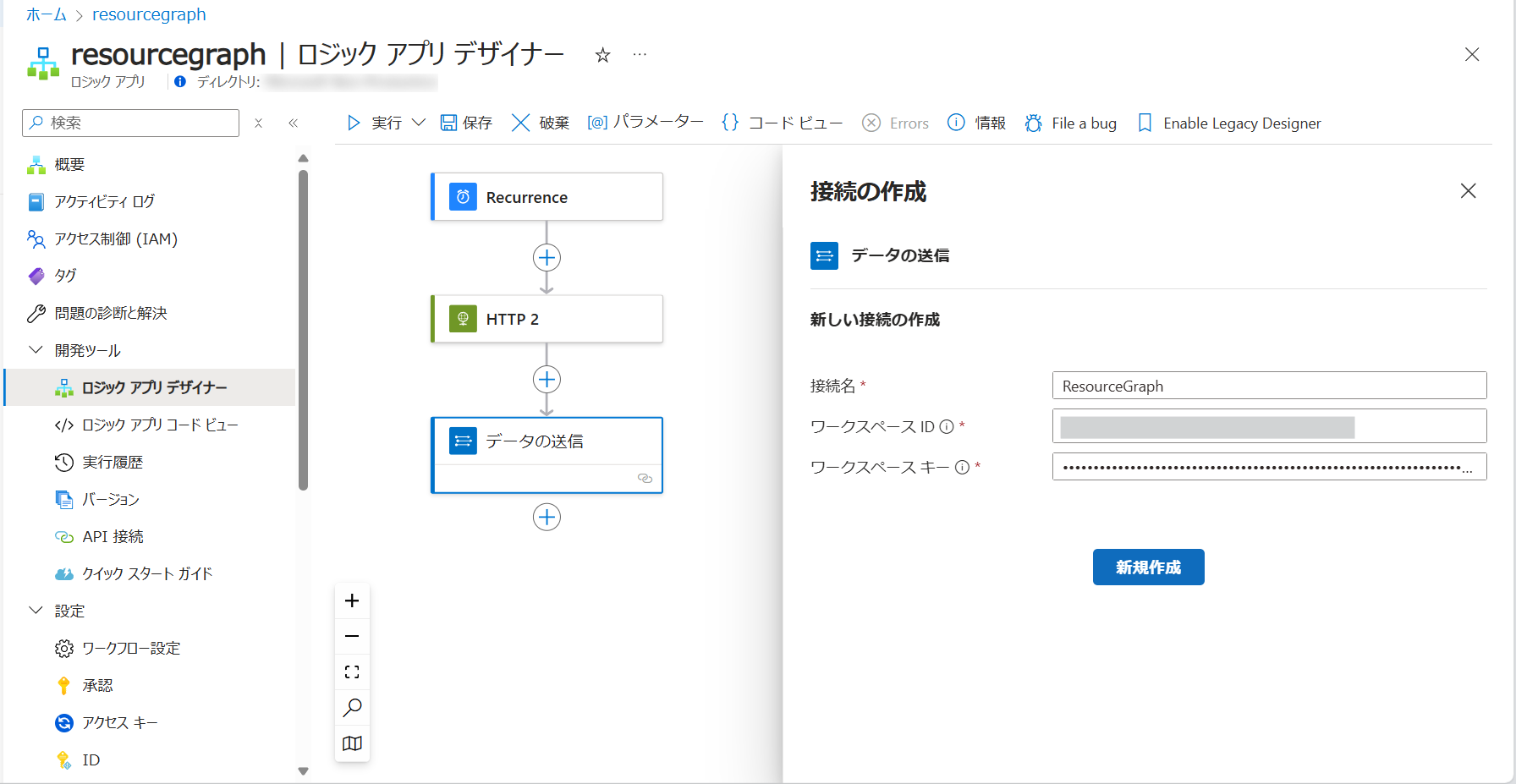Zoom in on the designer canvas
This screenshot has height=784, width=1516.
[x=352, y=600]
